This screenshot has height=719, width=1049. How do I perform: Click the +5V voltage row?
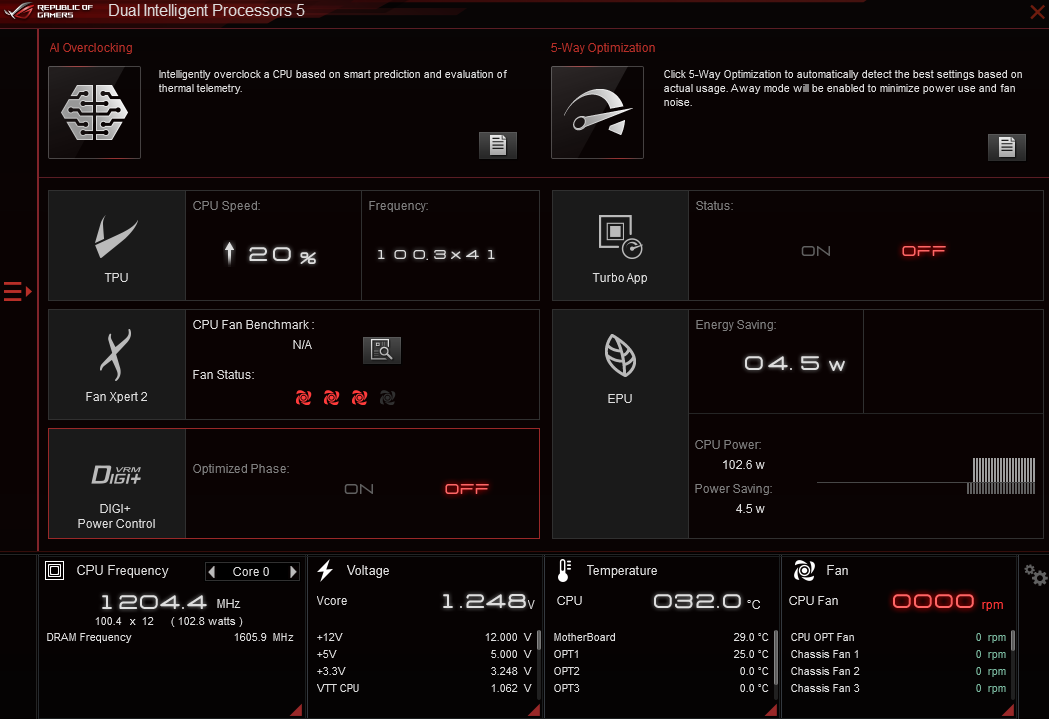[x=424, y=654]
